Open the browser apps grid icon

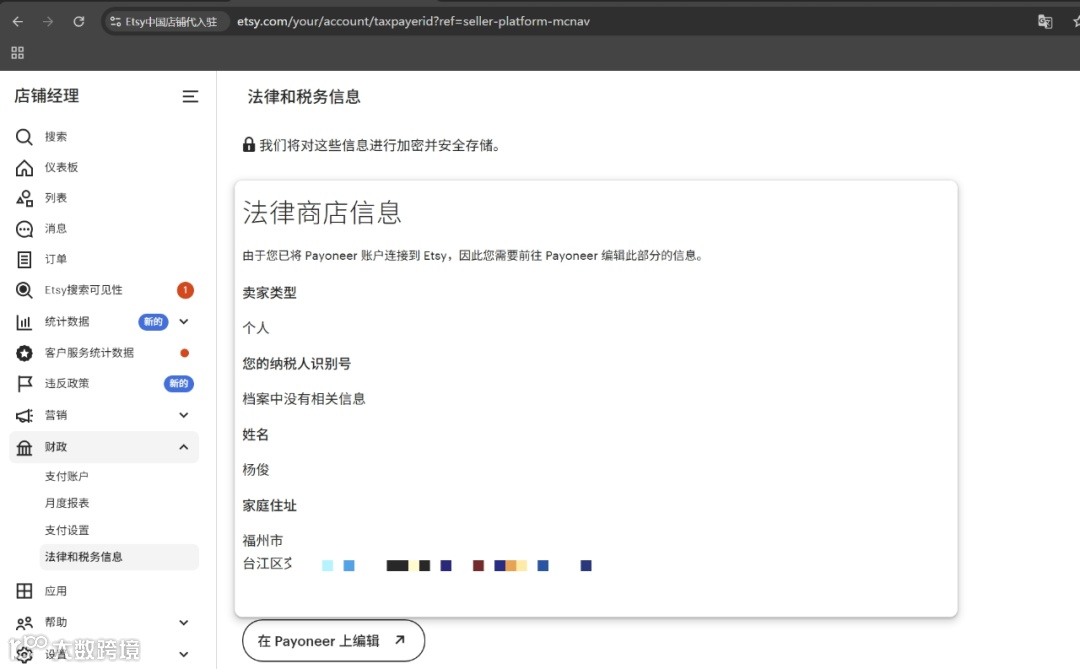[x=18, y=53]
